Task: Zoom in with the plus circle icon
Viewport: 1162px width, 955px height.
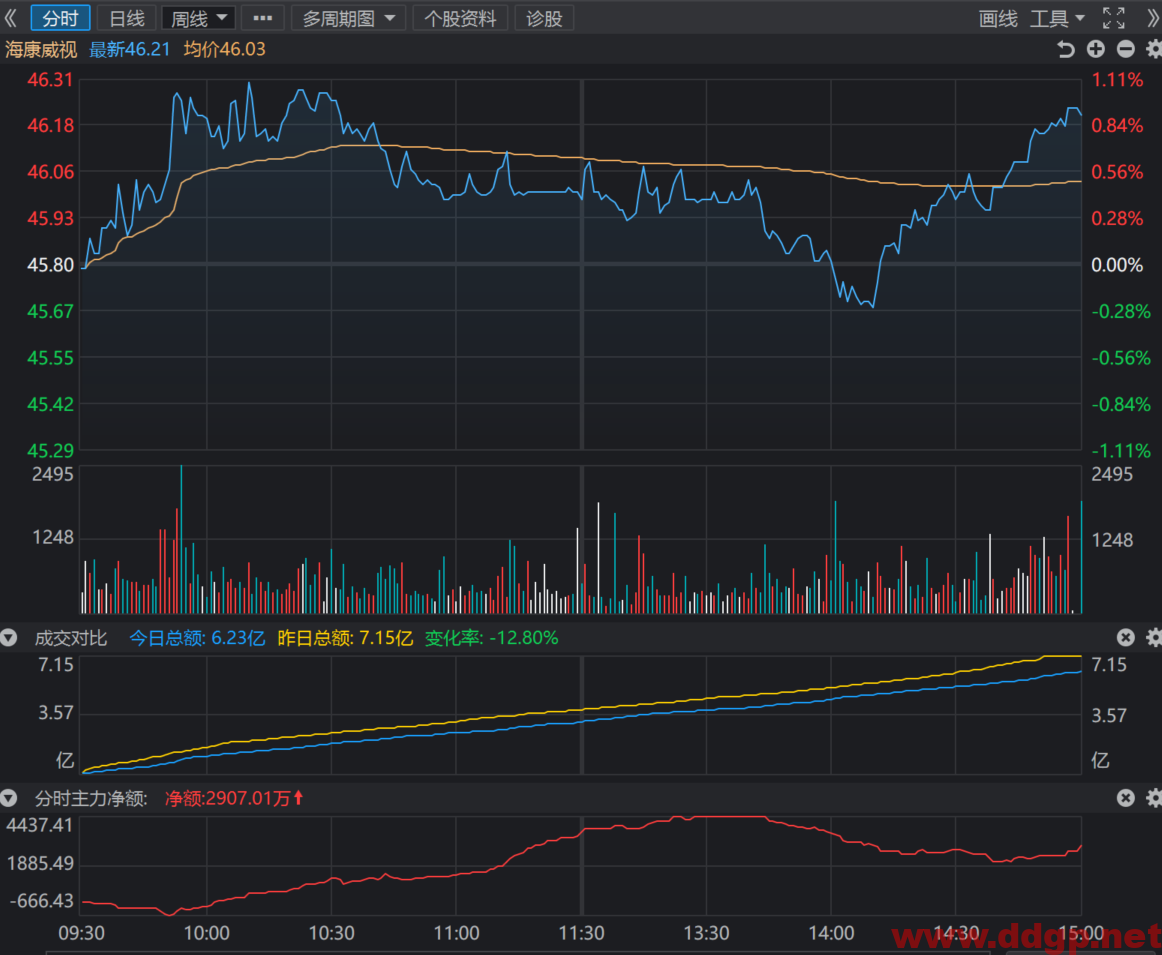Action: pyautogui.click(x=1095, y=50)
